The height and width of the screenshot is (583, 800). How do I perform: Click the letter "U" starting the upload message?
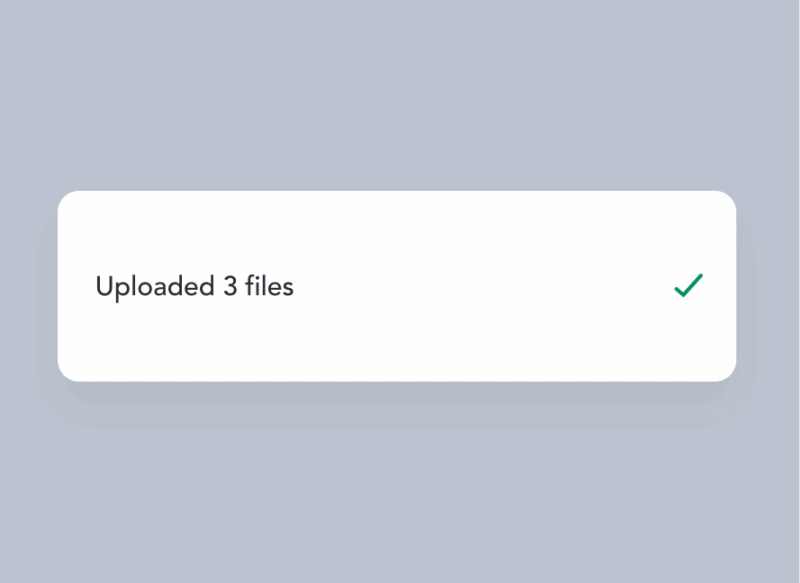point(104,286)
